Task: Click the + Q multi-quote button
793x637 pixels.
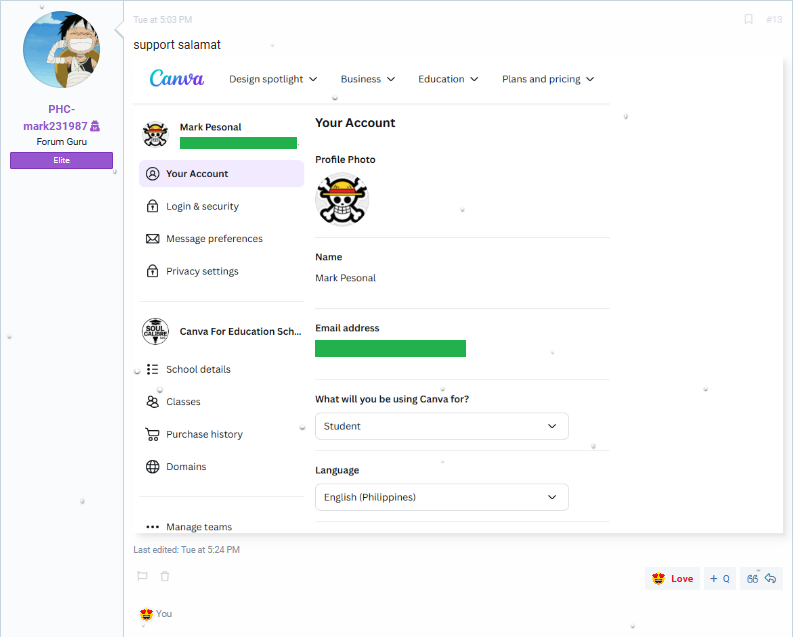Action: tap(719, 578)
